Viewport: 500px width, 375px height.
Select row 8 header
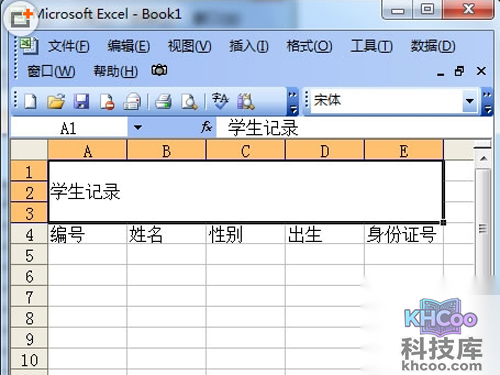(29, 318)
